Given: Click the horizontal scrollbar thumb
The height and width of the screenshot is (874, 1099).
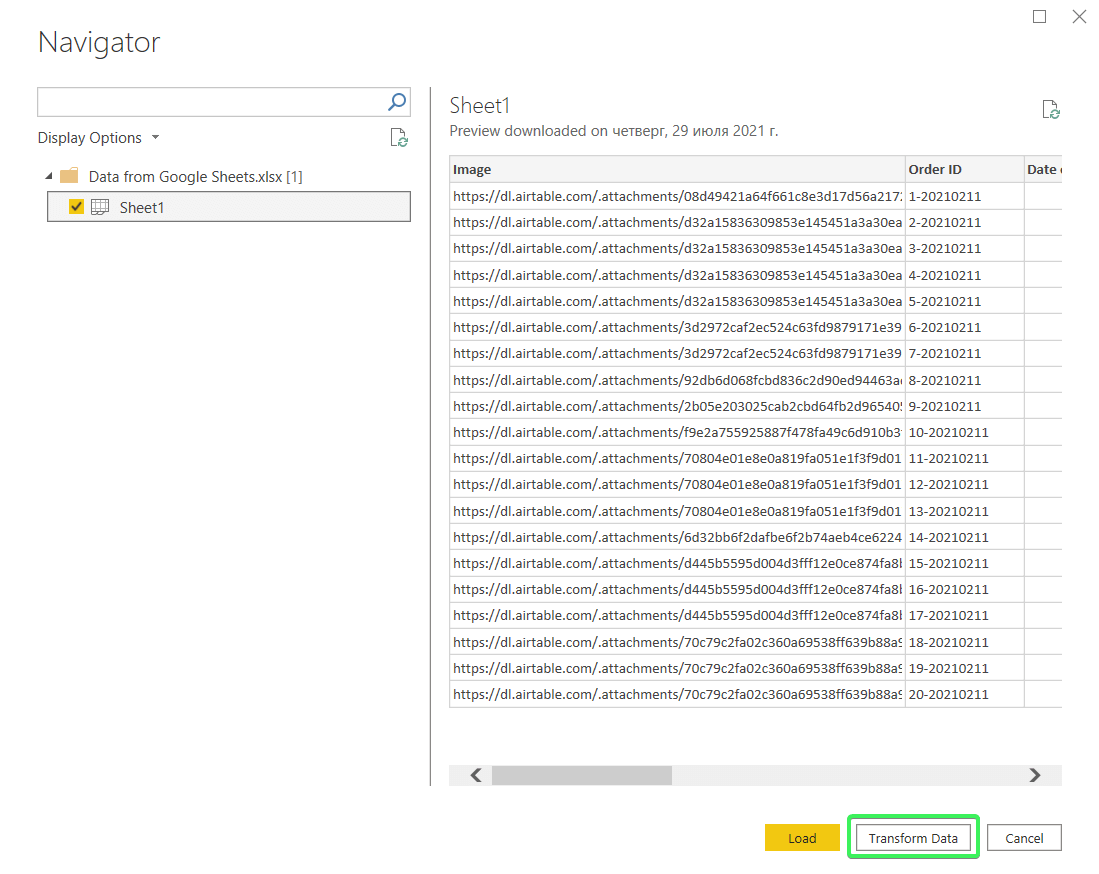Looking at the screenshot, I should point(582,775).
